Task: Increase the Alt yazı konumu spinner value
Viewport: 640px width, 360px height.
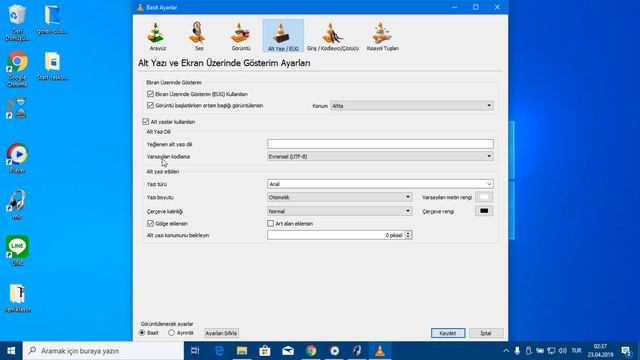Action: 408,233
